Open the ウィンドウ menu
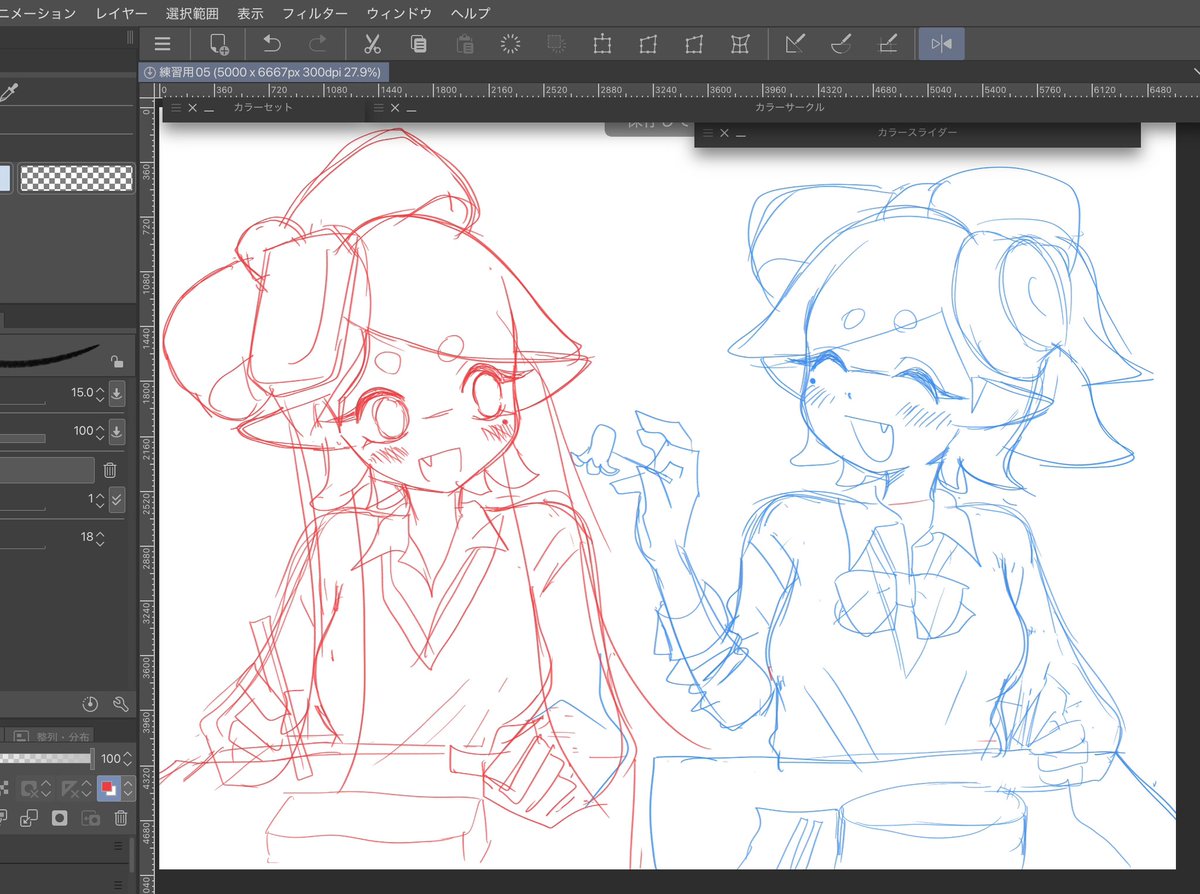Viewport: 1200px width, 894px height. click(399, 13)
